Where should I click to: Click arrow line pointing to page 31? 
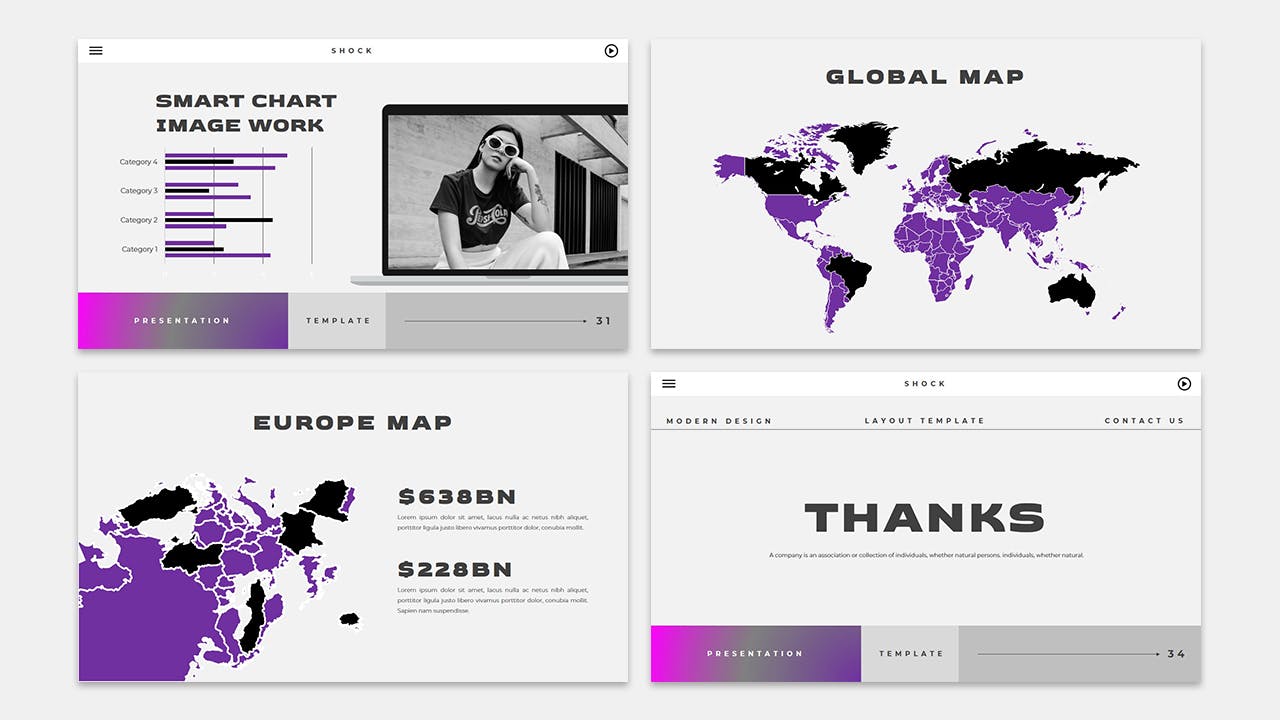(x=495, y=321)
